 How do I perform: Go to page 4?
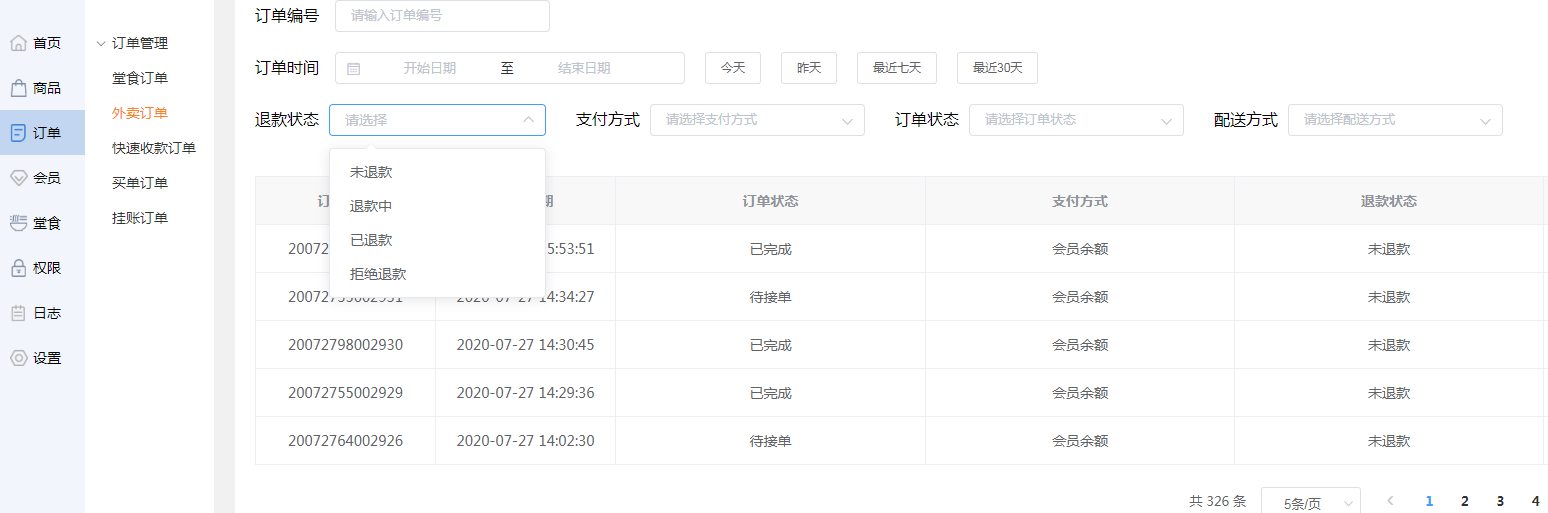[1535, 501]
